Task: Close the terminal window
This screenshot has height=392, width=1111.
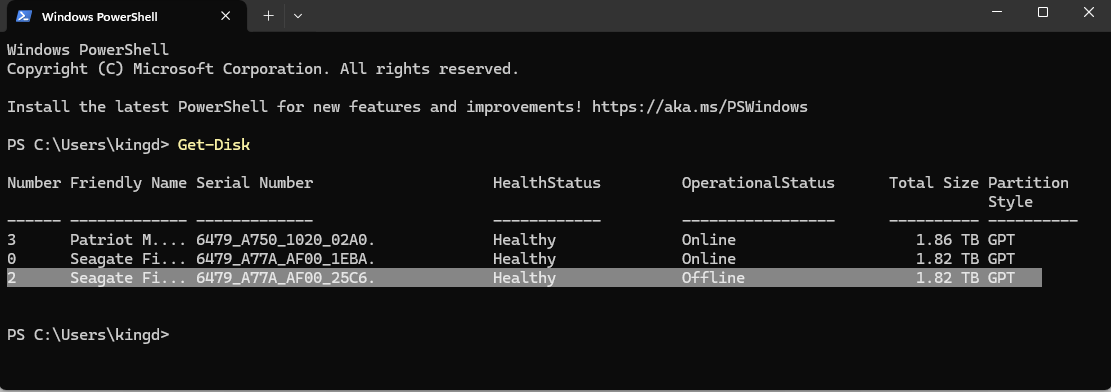Action: click(x=1089, y=13)
